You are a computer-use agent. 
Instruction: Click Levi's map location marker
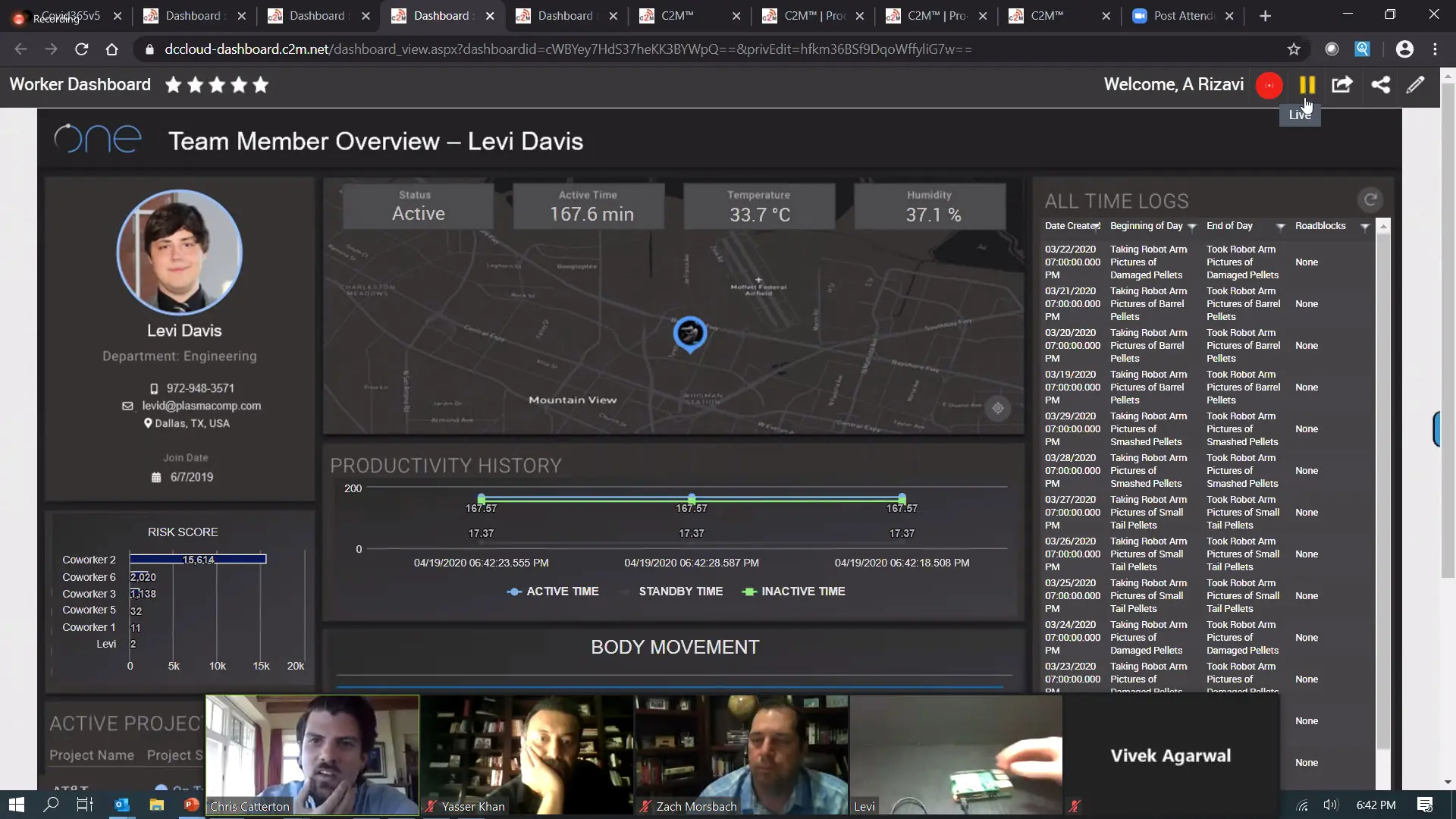tap(690, 334)
